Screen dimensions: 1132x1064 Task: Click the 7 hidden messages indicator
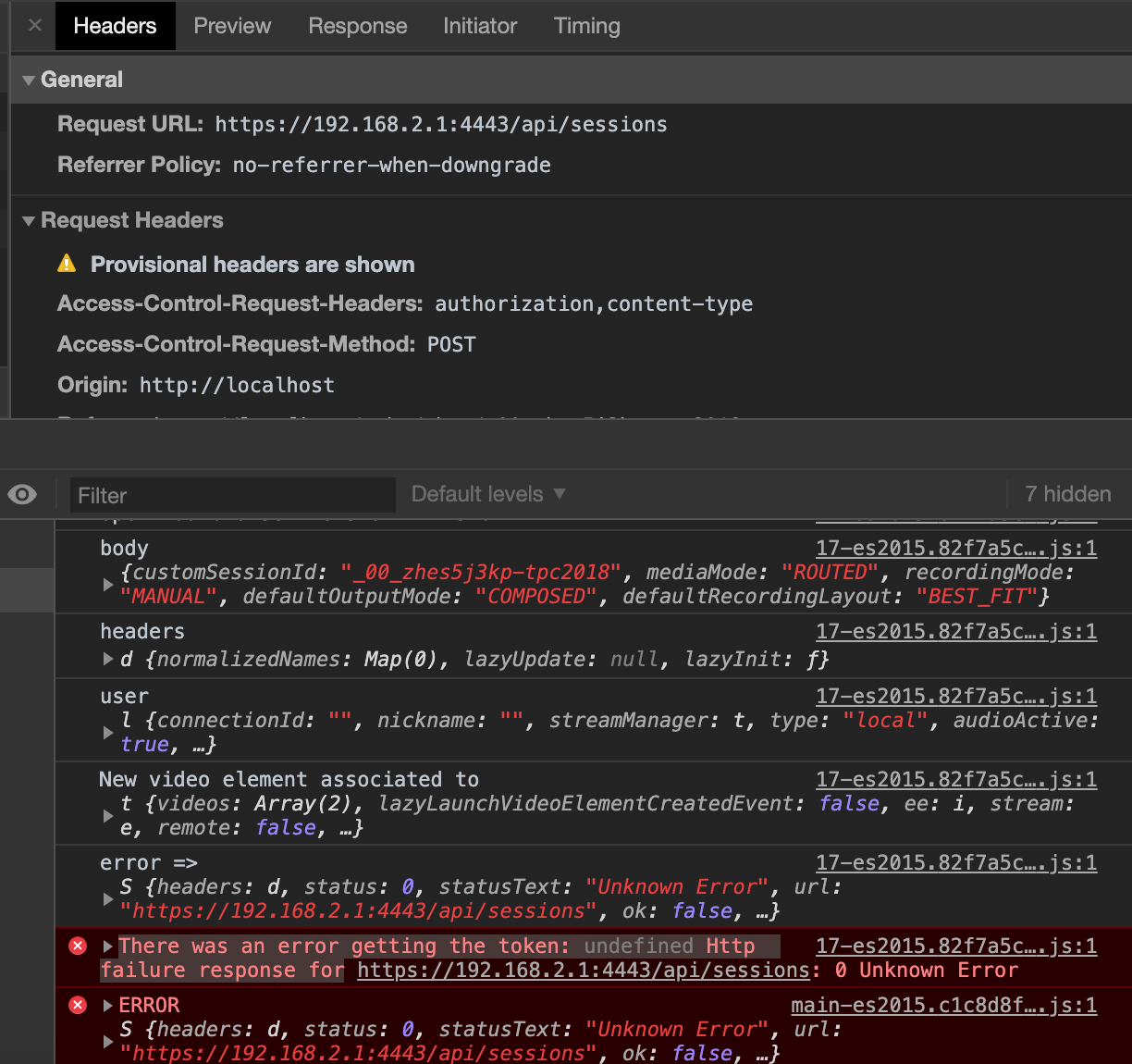pos(1067,494)
